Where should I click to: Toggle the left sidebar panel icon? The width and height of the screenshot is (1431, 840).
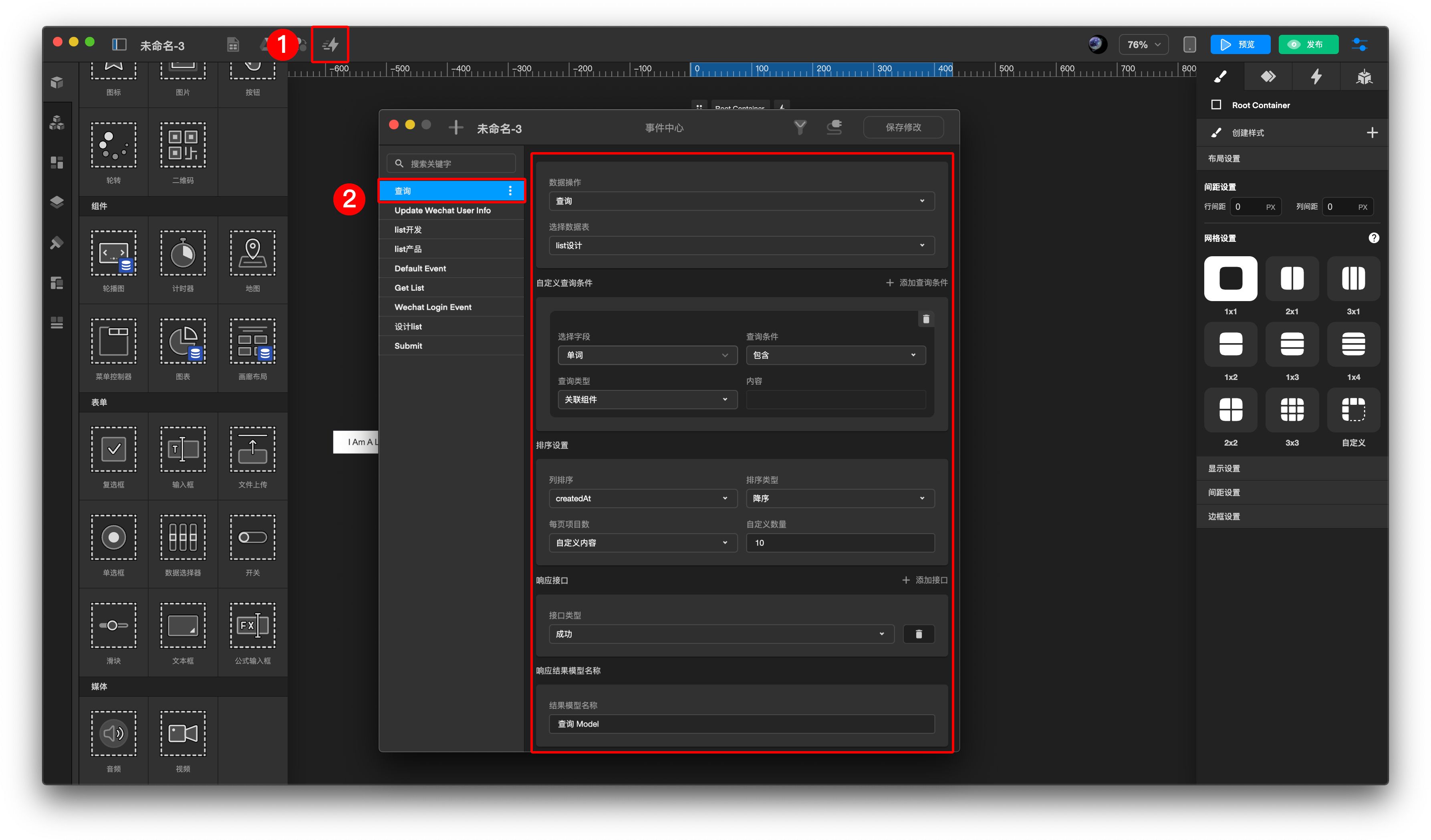pyautogui.click(x=119, y=44)
